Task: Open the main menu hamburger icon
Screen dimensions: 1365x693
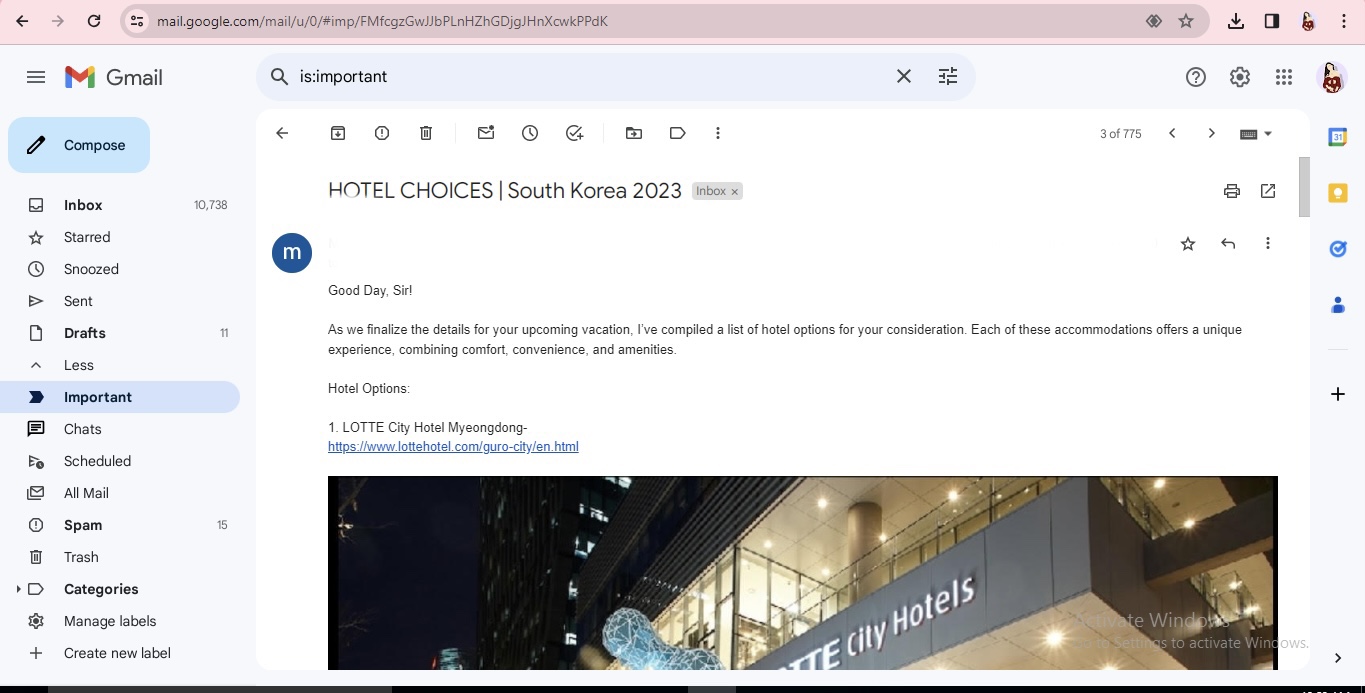Action: tap(36, 77)
